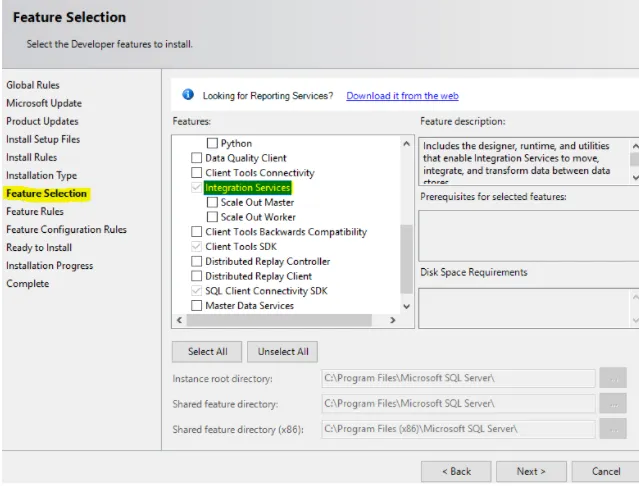The image size is (639, 486).
Task: Click the Prerequisites for selected features box
Action: [529, 236]
